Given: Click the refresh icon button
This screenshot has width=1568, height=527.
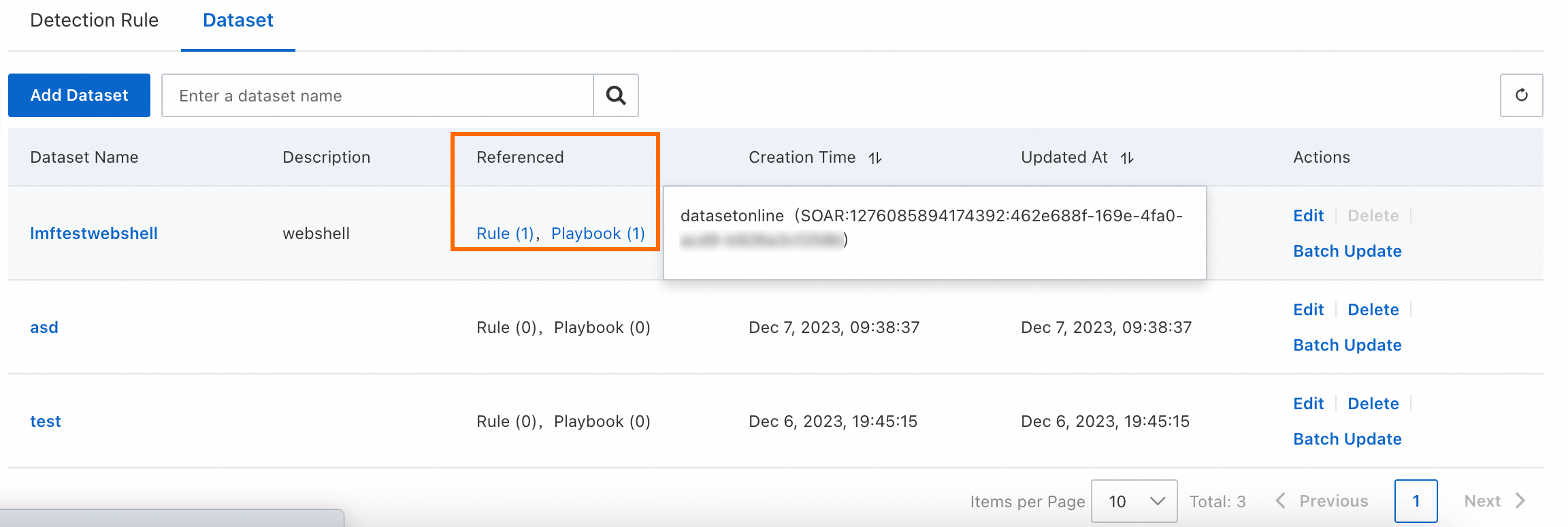Looking at the screenshot, I should [x=1521, y=95].
